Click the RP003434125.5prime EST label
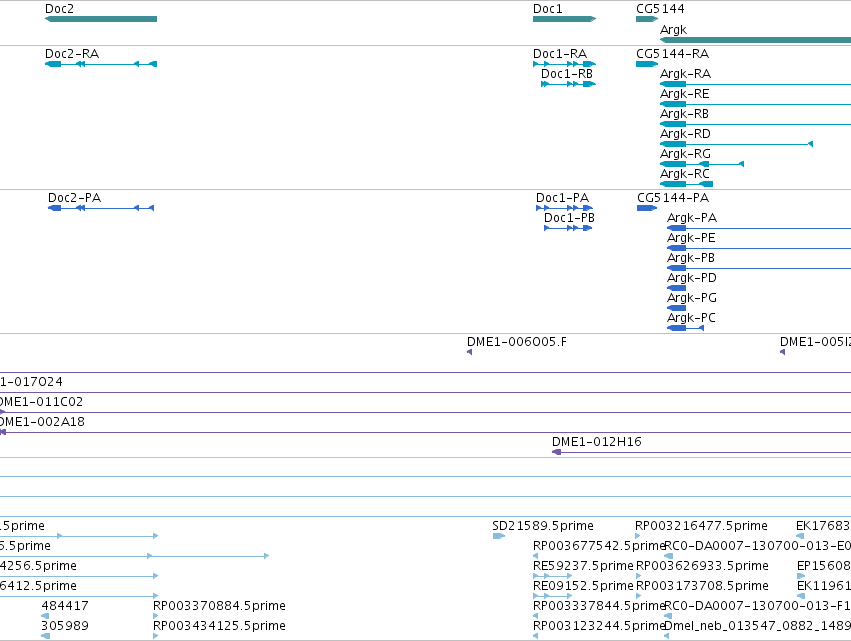This screenshot has width=851, height=641. coord(219,626)
